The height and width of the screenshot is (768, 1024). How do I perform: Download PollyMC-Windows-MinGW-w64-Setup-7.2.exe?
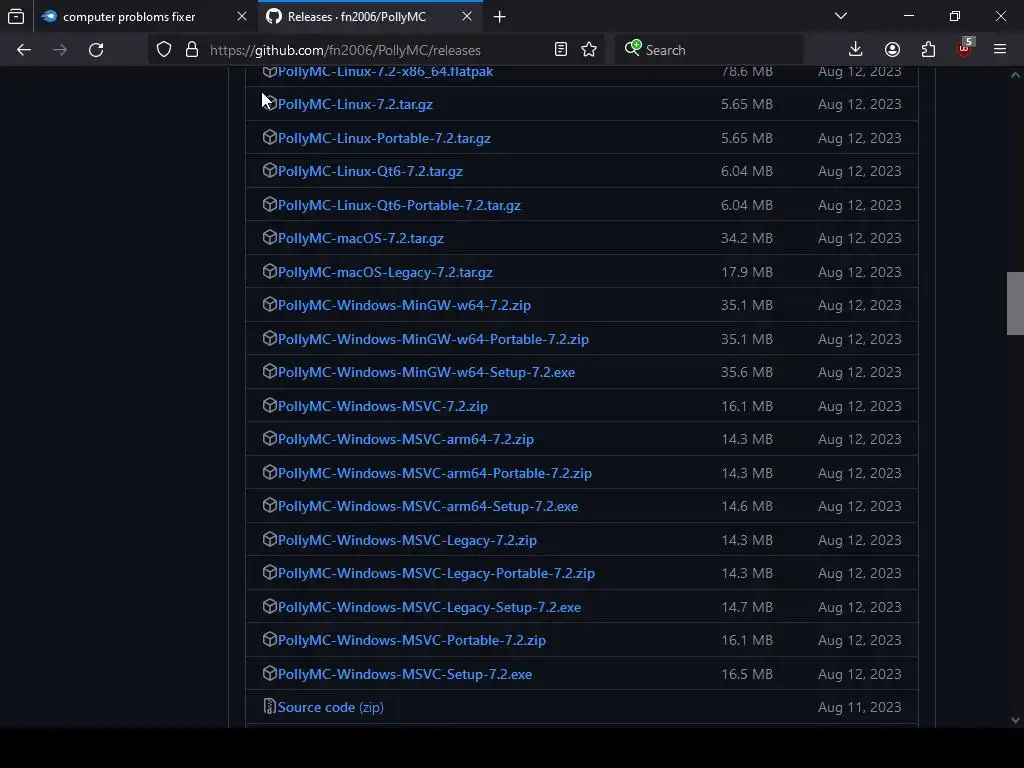[x=426, y=372]
